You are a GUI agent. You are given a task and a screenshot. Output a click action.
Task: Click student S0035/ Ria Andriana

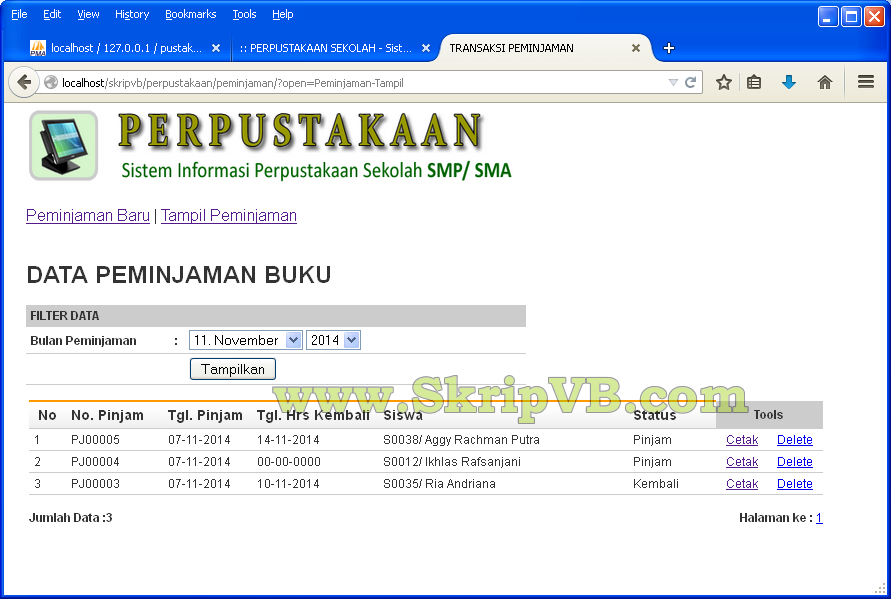point(439,484)
